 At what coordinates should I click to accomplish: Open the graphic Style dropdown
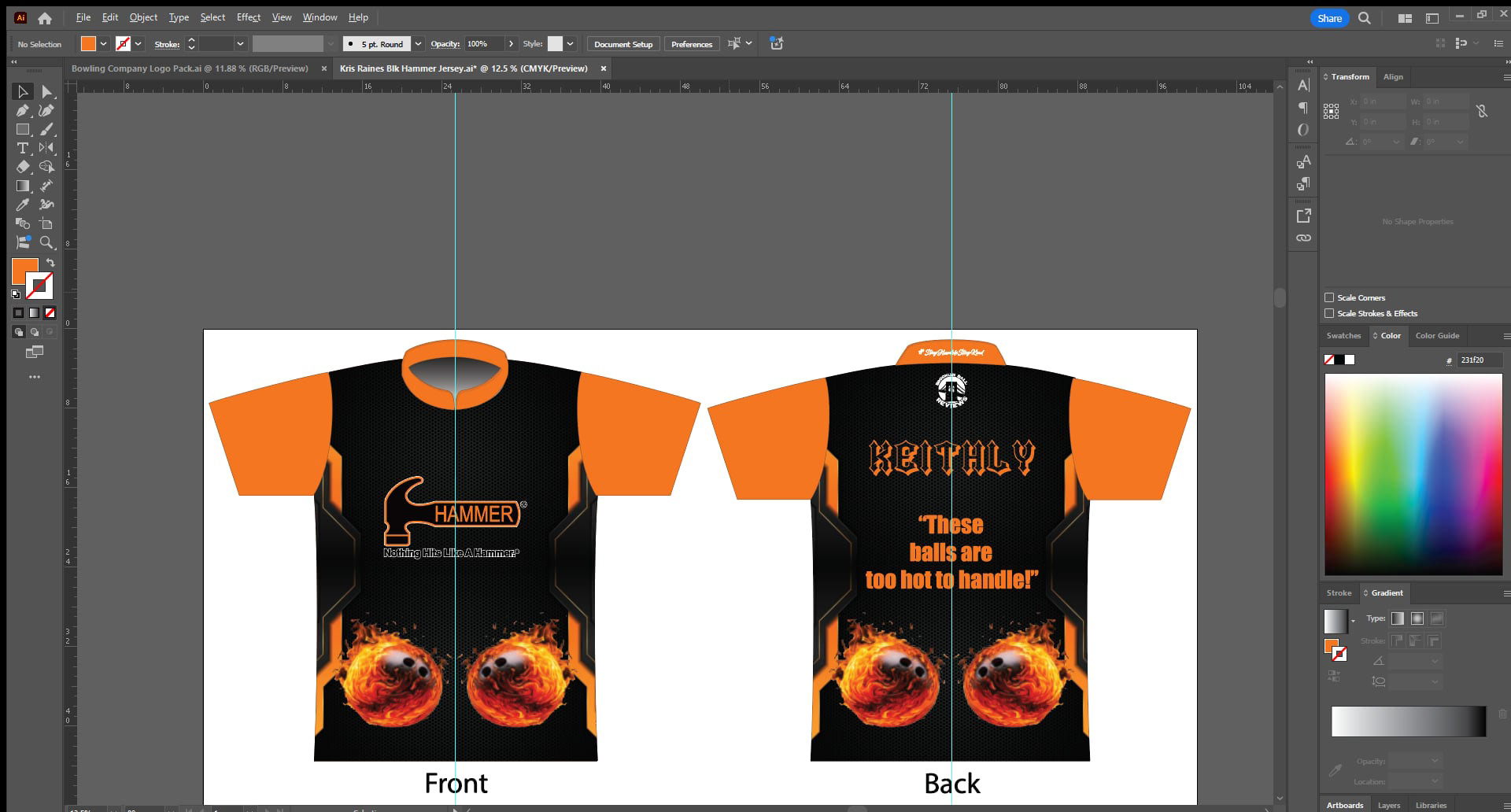571,44
